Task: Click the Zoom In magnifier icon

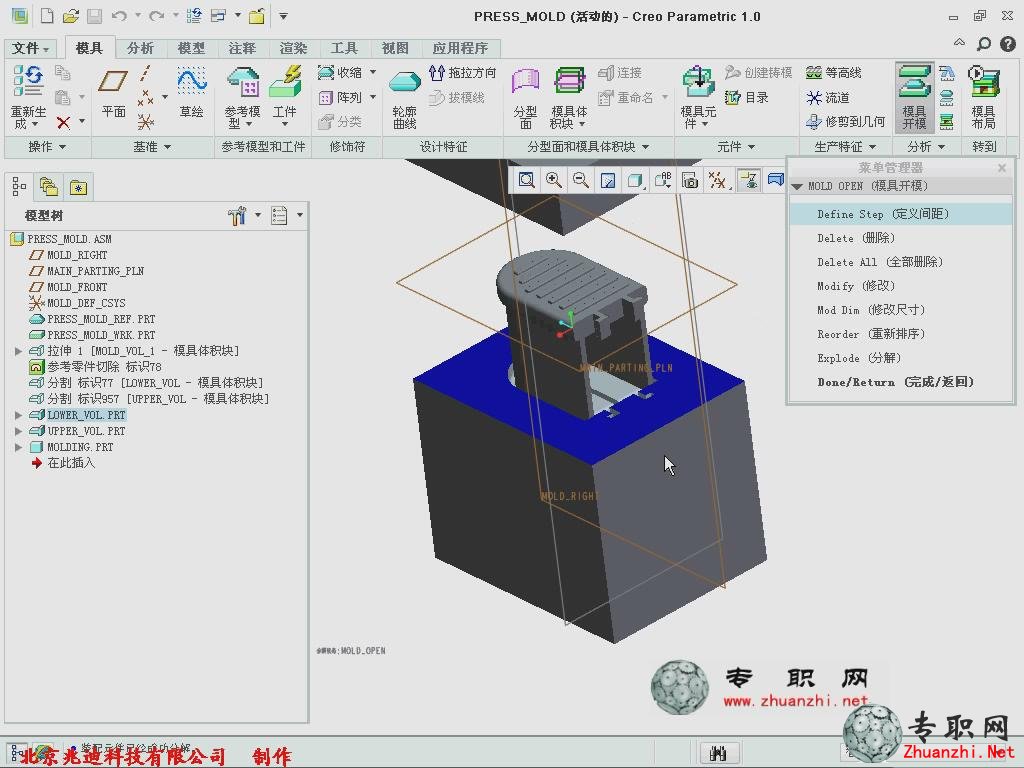Action: click(x=554, y=180)
